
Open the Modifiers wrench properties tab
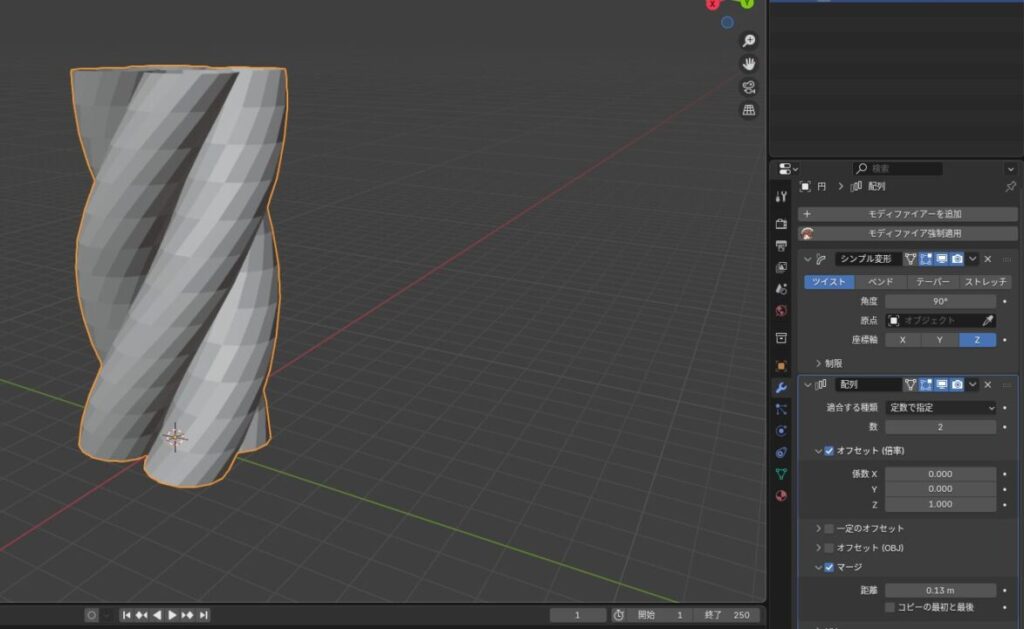[x=781, y=387]
